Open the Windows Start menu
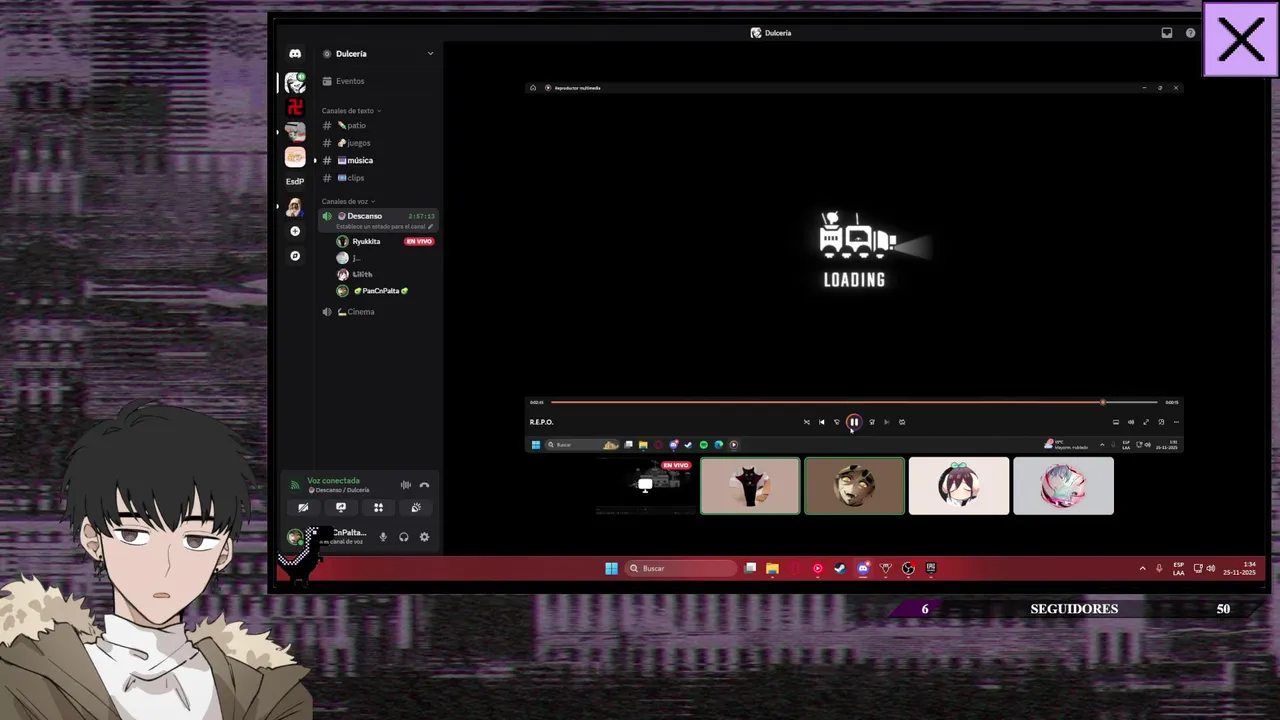Image resolution: width=1280 pixels, height=720 pixels. click(x=611, y=568)
